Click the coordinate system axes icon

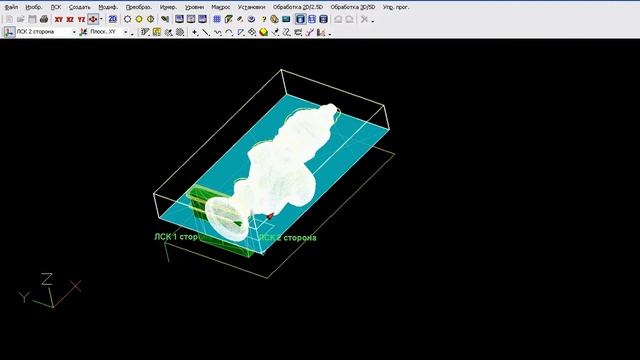coord(9,32)
